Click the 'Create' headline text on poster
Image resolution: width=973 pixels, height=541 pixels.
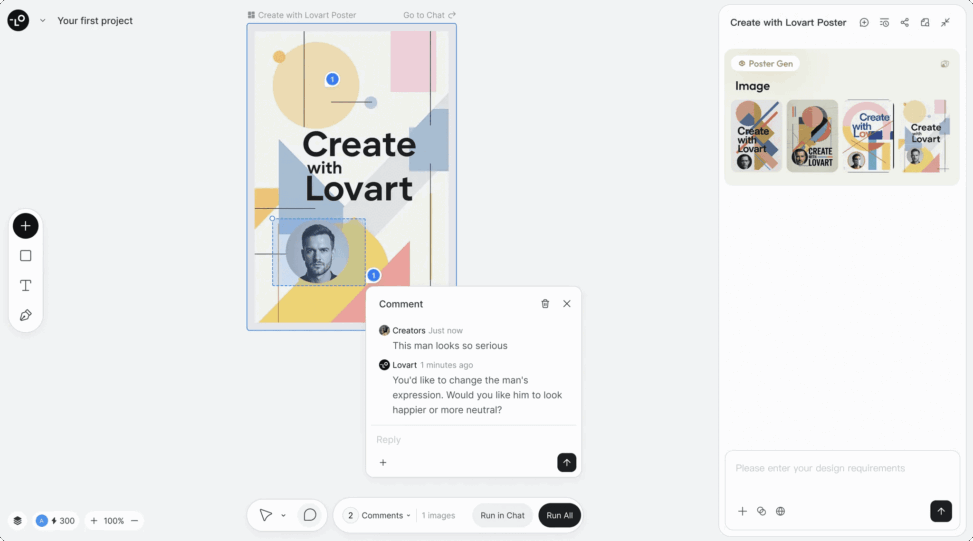click(359, 145)
